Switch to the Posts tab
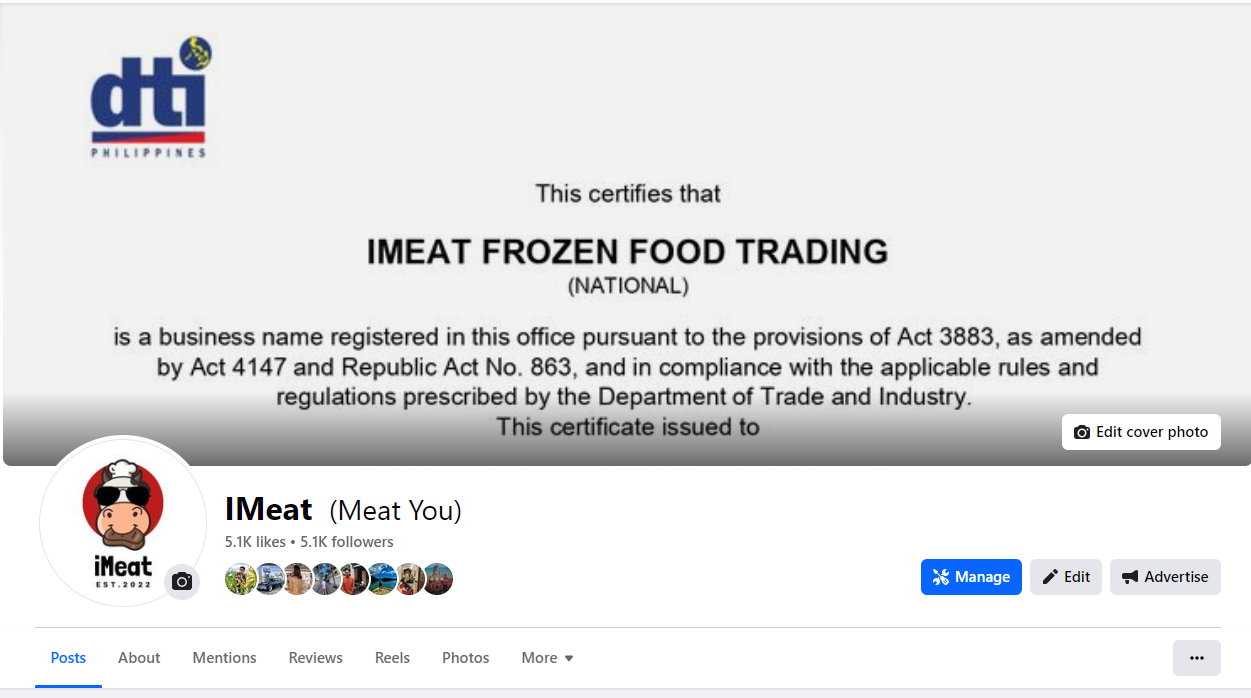This screenshot has width=1251, height=698. (x=68, y=658)
